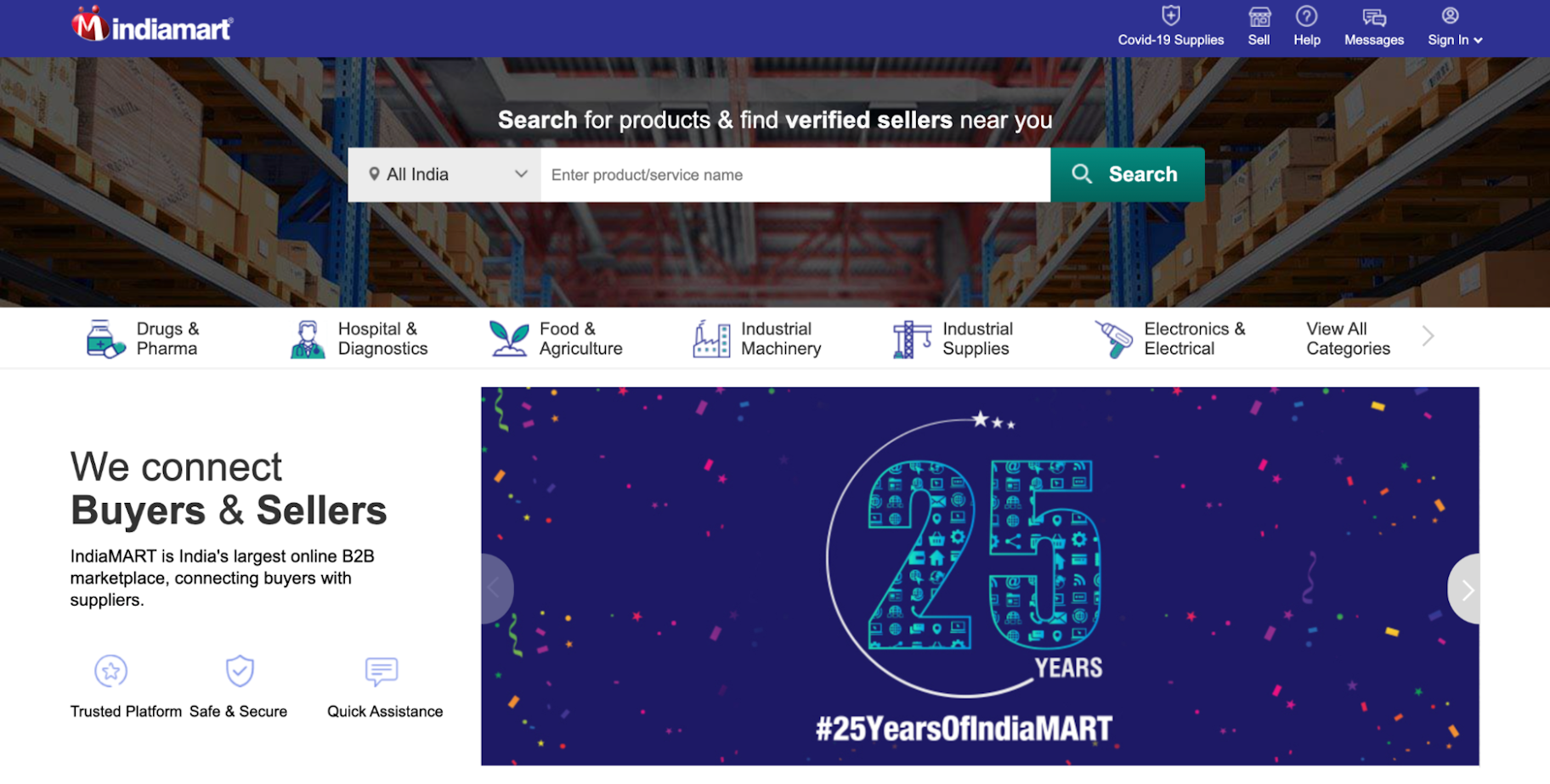Select the Food & Agriculture leaf icon

pyautogui.click(x=508, y=338)
